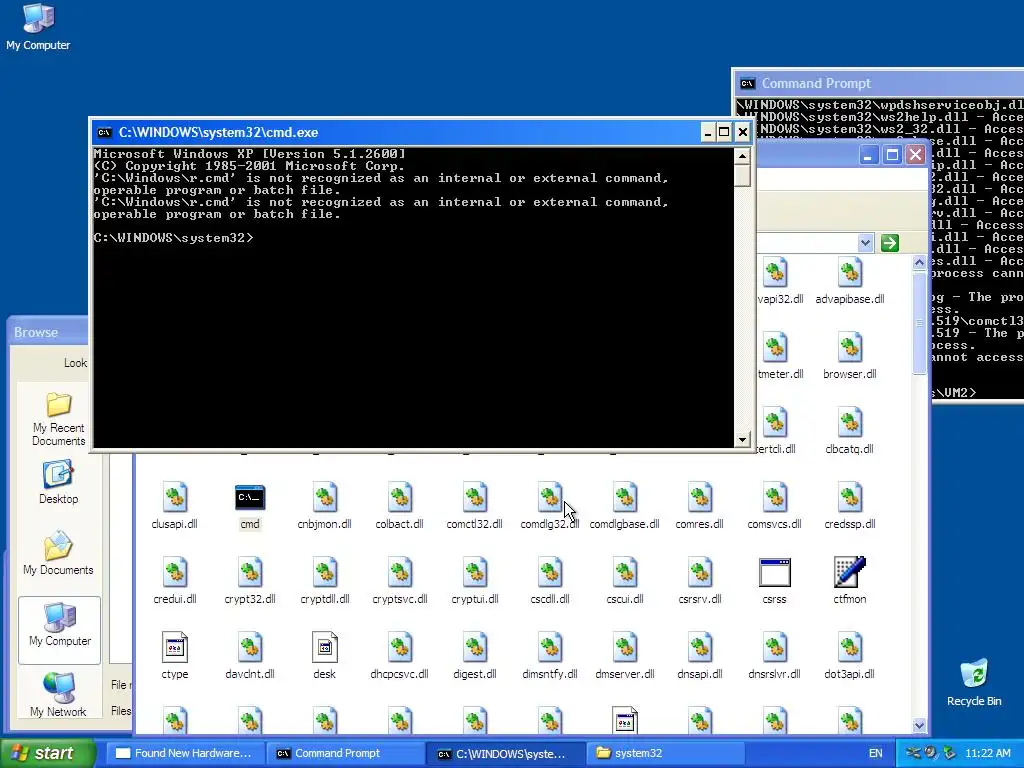Viewport: 1024px width, 768px height.
Task: Choose My Network in Browse dialog sidebar
Action: (x=58, y=695)
